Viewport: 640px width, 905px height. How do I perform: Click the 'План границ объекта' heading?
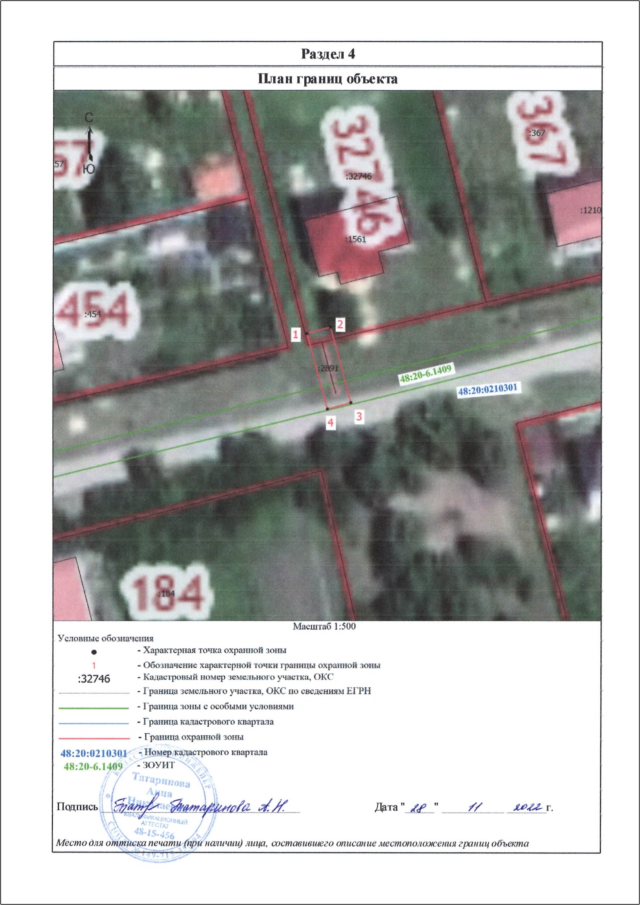click(329, 78)
